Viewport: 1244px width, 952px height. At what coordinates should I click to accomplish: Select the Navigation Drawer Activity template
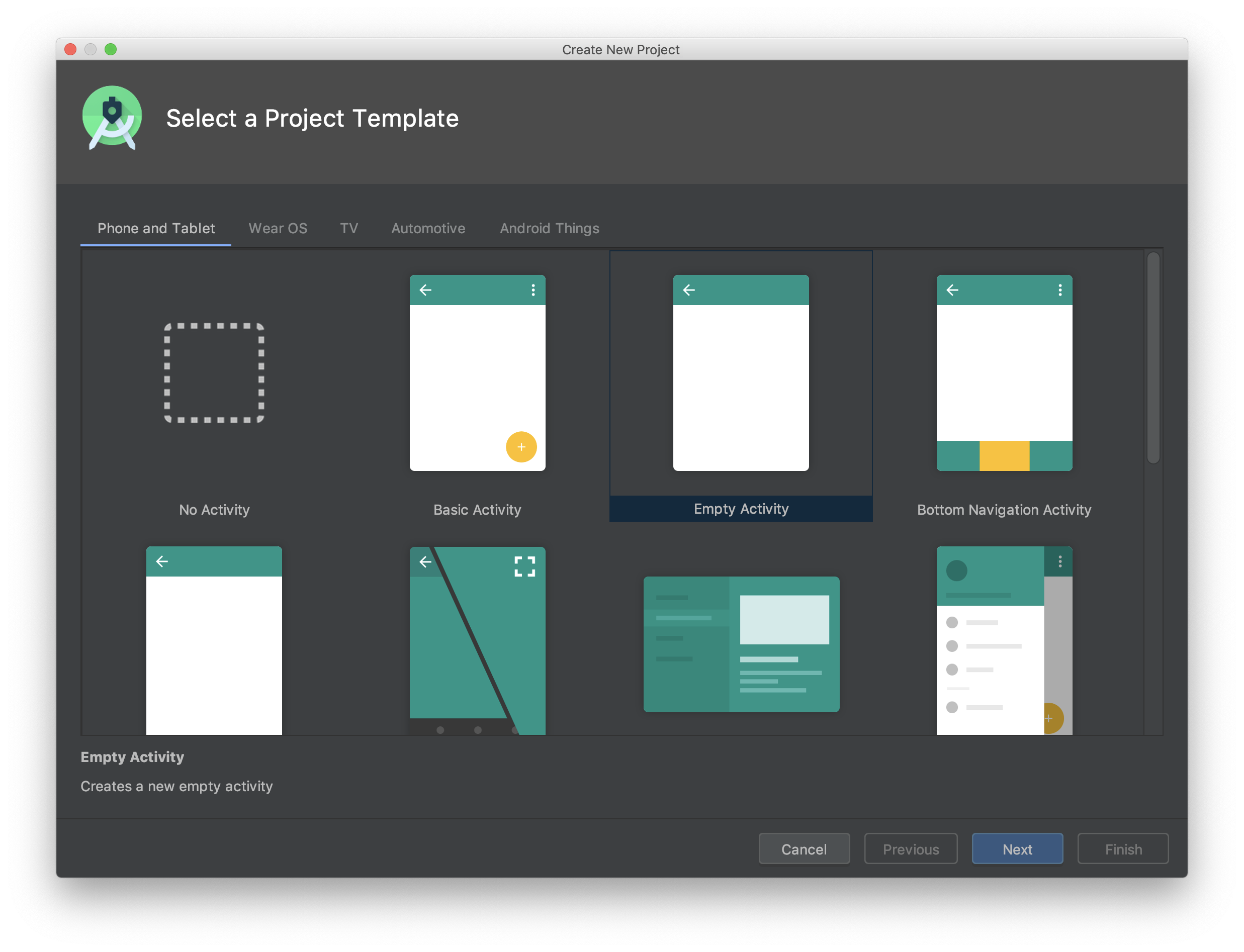[1004, 640]
